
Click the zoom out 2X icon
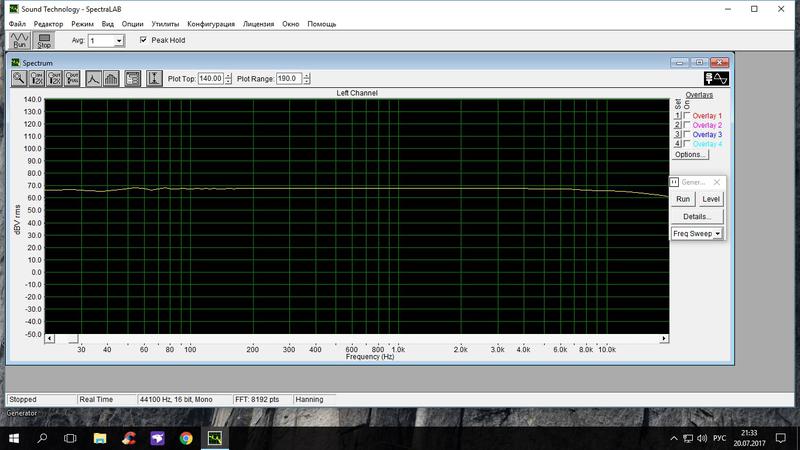pyautogui.click(x=55, y=79)
